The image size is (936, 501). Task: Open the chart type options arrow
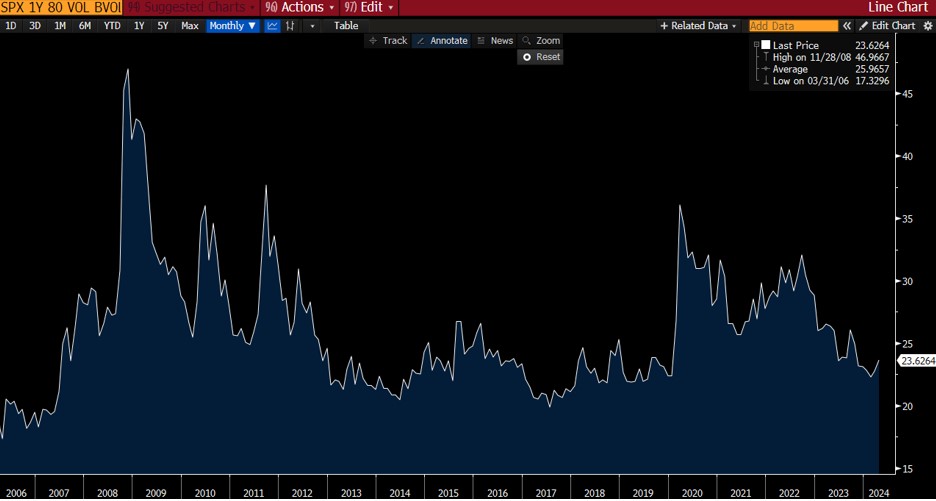pos(312,26)
